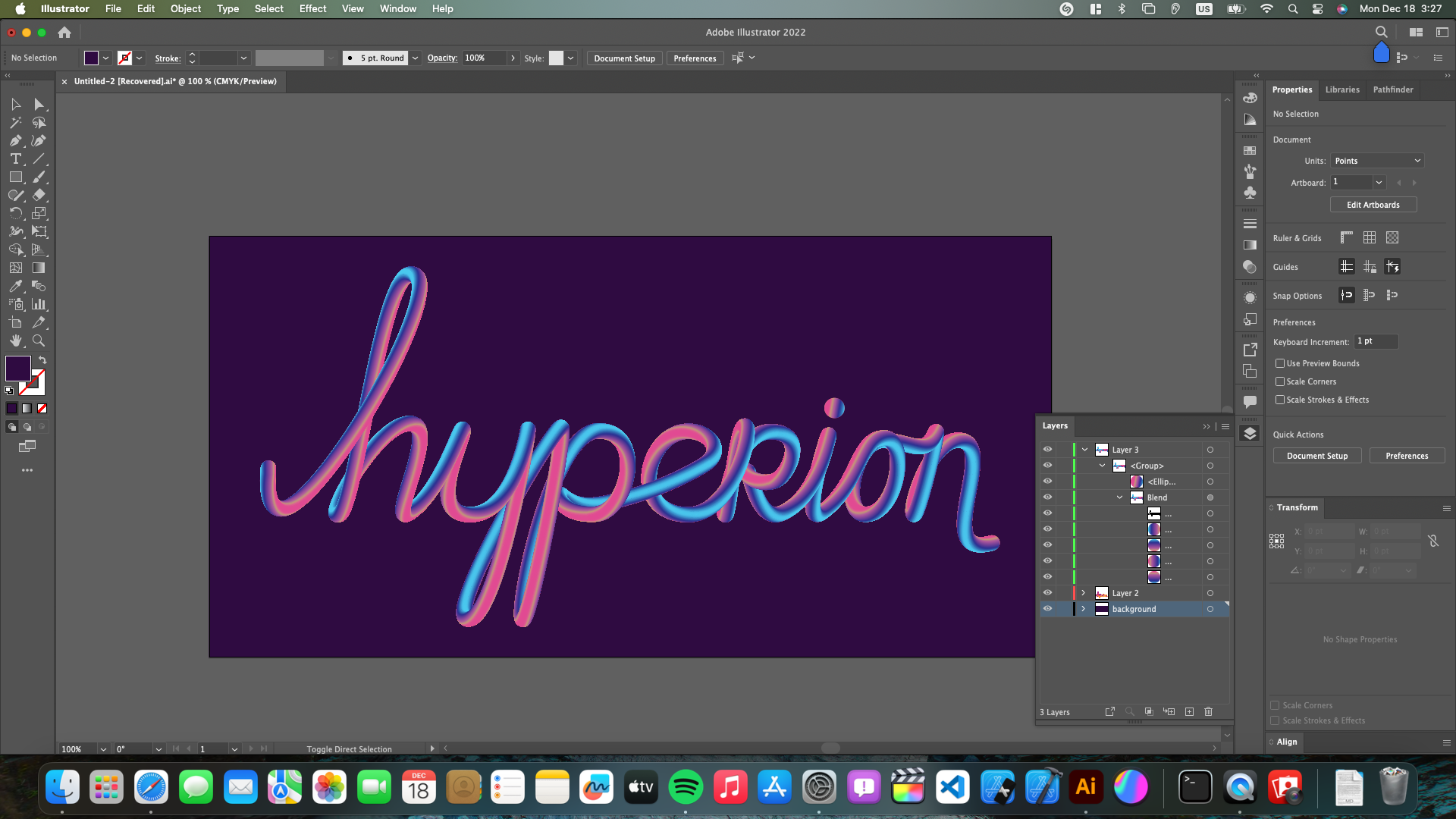Select the Direct Selection tool
This screenshot has width=1456, height=819.
39,105
